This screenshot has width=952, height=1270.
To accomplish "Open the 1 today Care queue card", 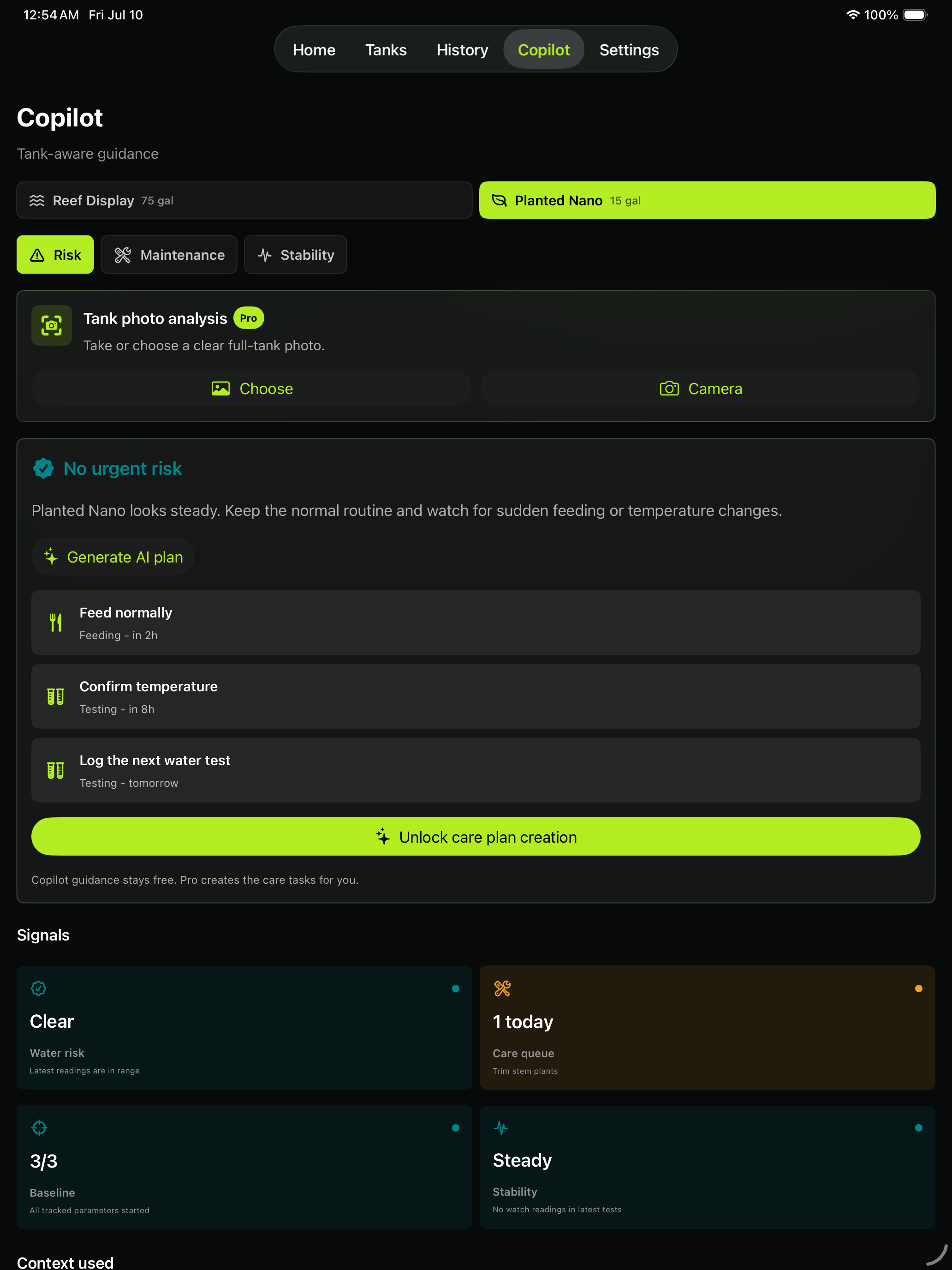I will pyautogui.click(x=707, y=1028).
